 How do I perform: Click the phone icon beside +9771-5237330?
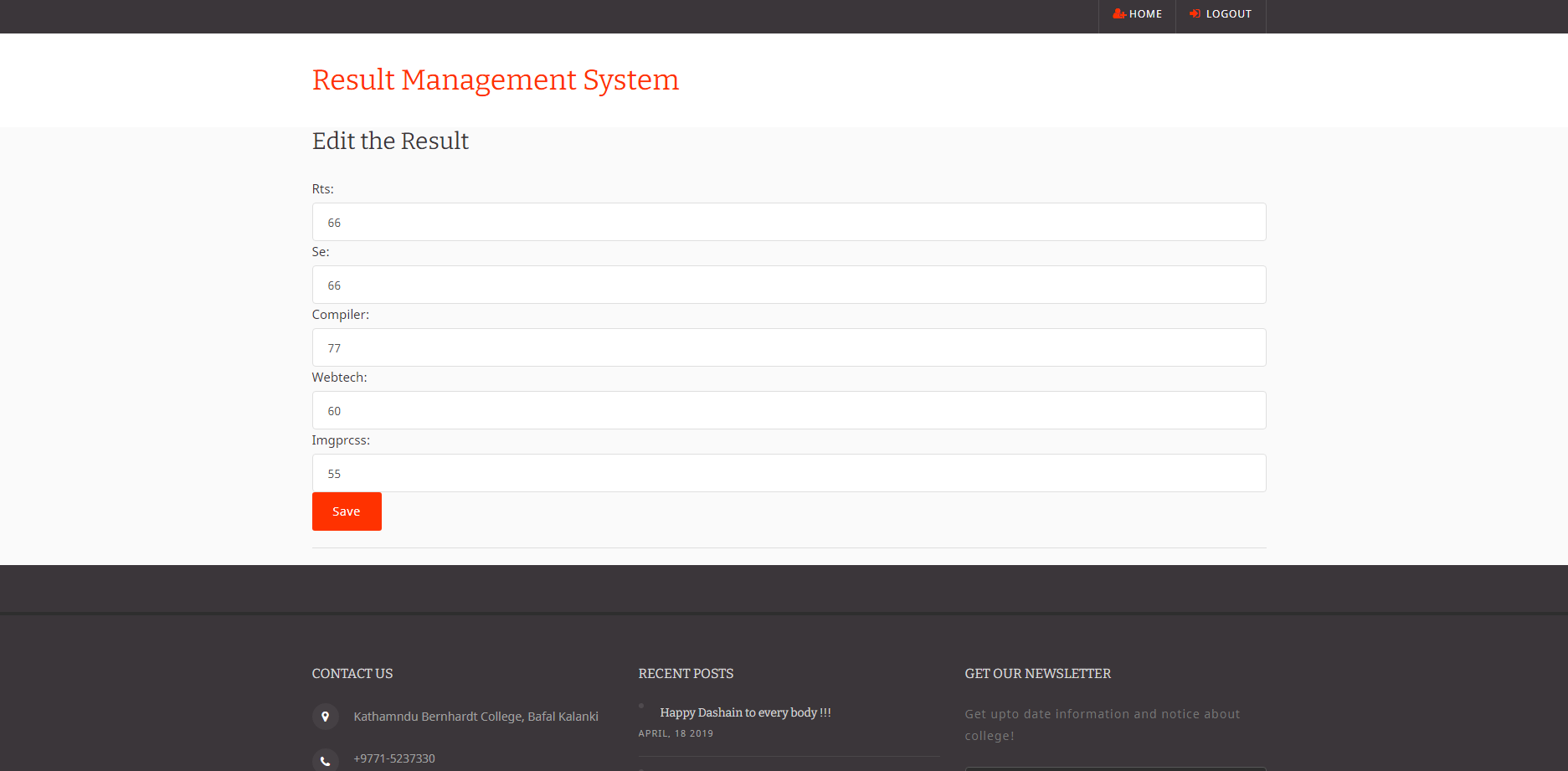click(326, 759)
